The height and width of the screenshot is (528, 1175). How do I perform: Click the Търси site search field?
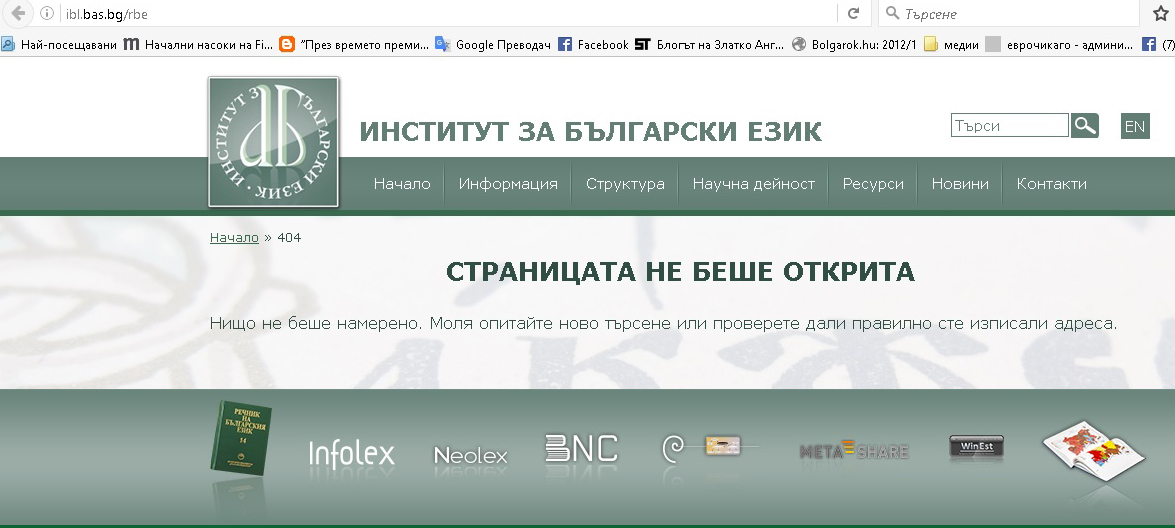pyautogui.click(x=1009, y=126)
